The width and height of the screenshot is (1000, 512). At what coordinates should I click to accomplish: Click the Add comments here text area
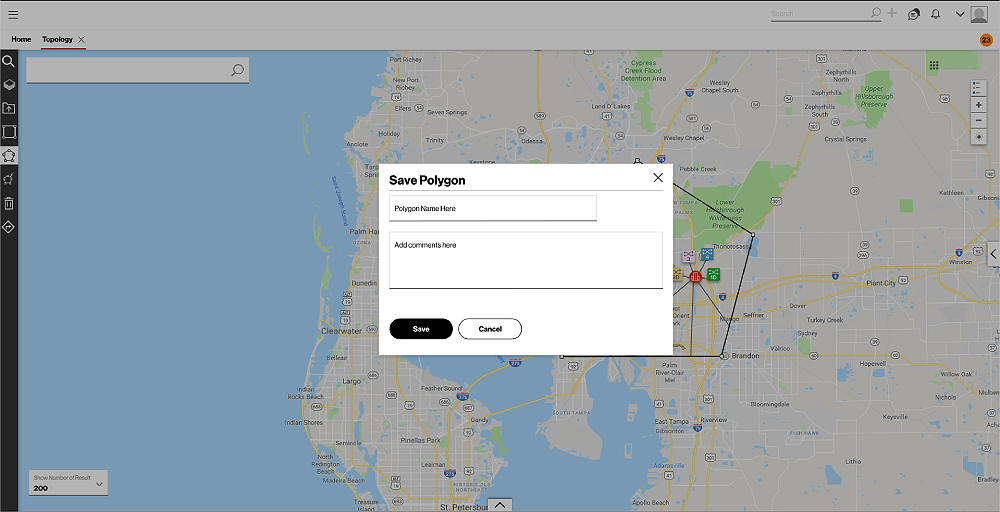pos(526,260)
